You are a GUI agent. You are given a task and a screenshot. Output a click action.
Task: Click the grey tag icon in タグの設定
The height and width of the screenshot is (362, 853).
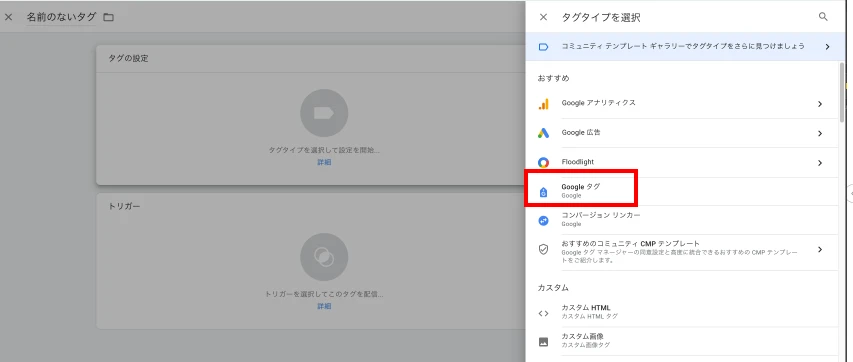324,113
